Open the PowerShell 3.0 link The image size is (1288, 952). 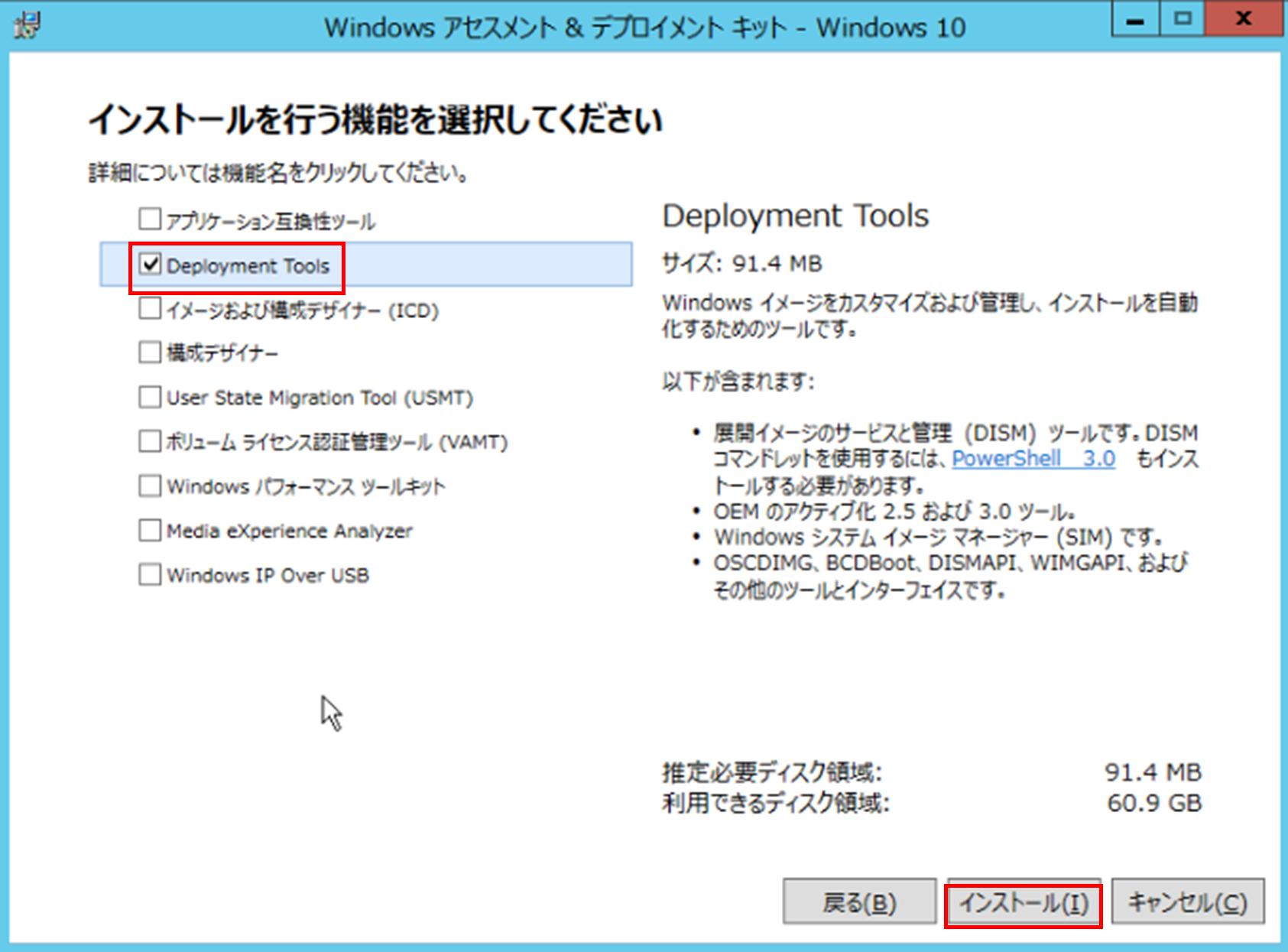1033,459
